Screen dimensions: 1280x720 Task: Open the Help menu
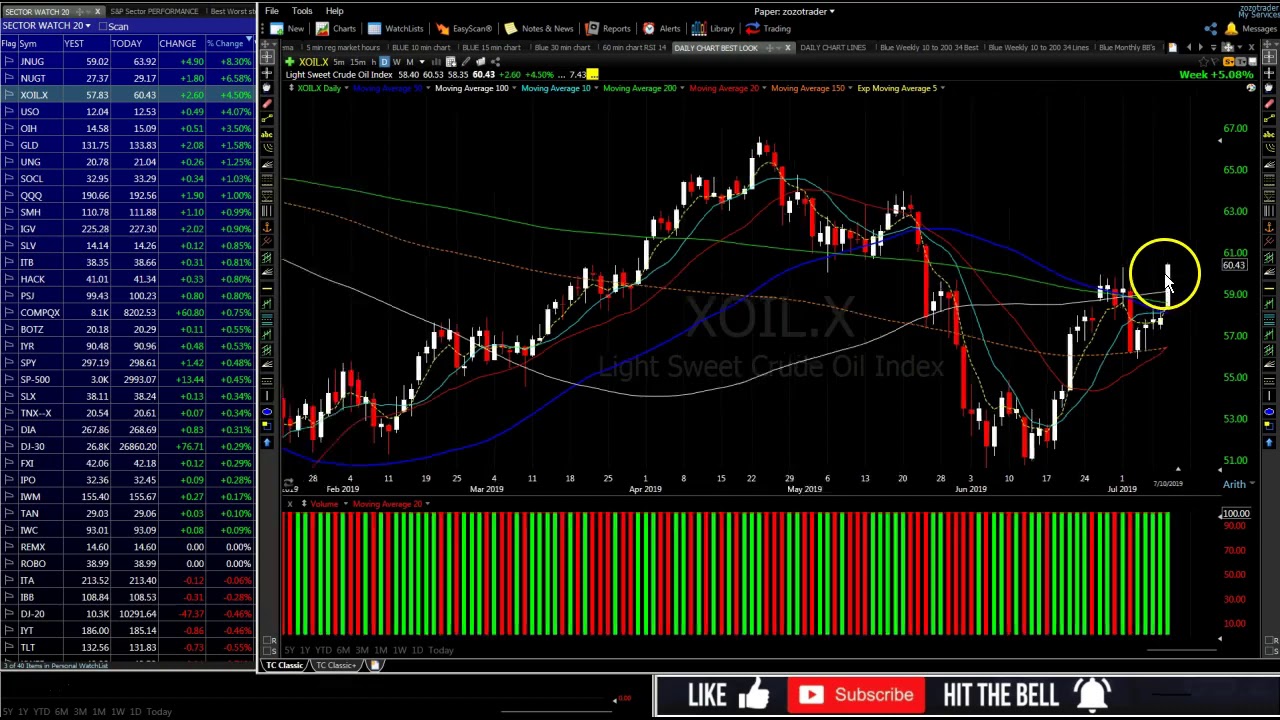tap(334, 11)
